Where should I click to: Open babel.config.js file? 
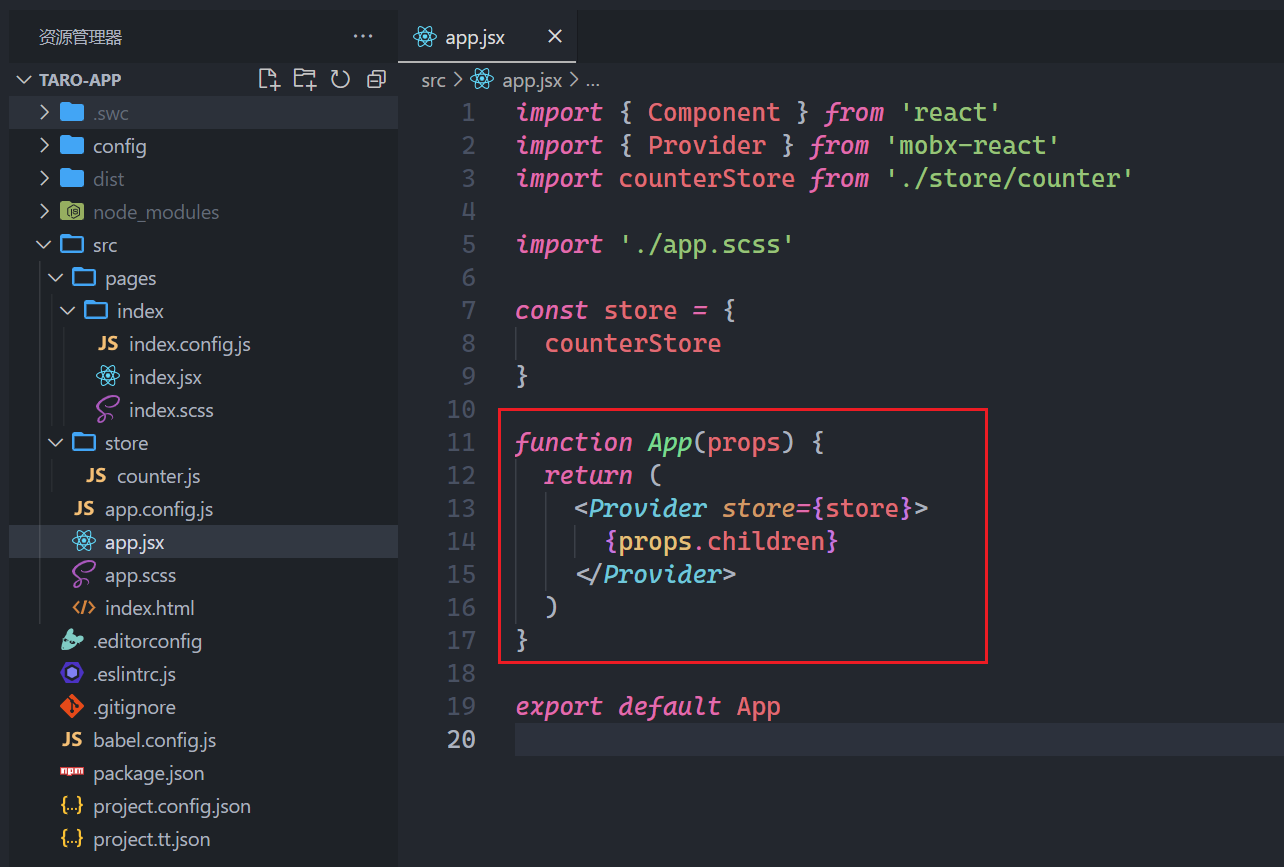pos(154,740)
